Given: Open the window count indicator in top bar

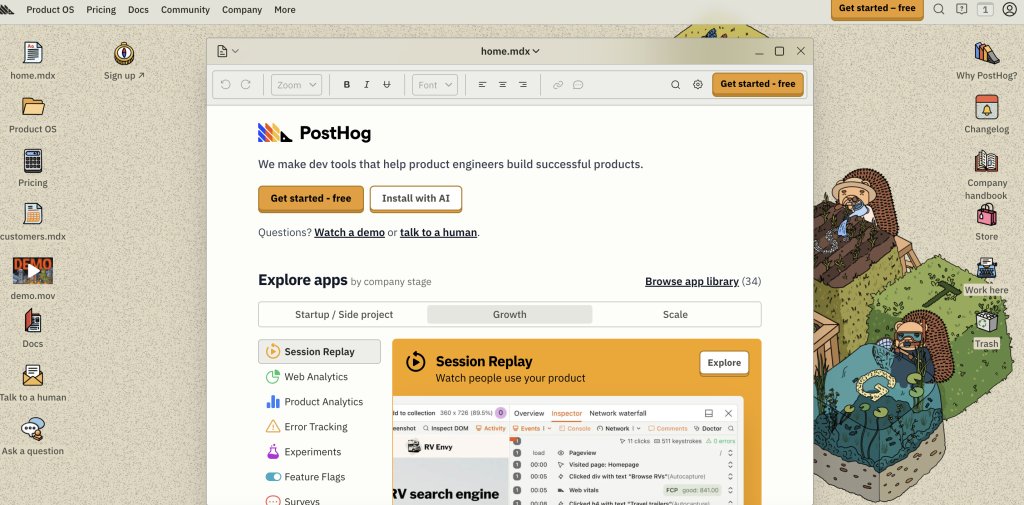Looking at the screenshot, I should tap(985, 9).
